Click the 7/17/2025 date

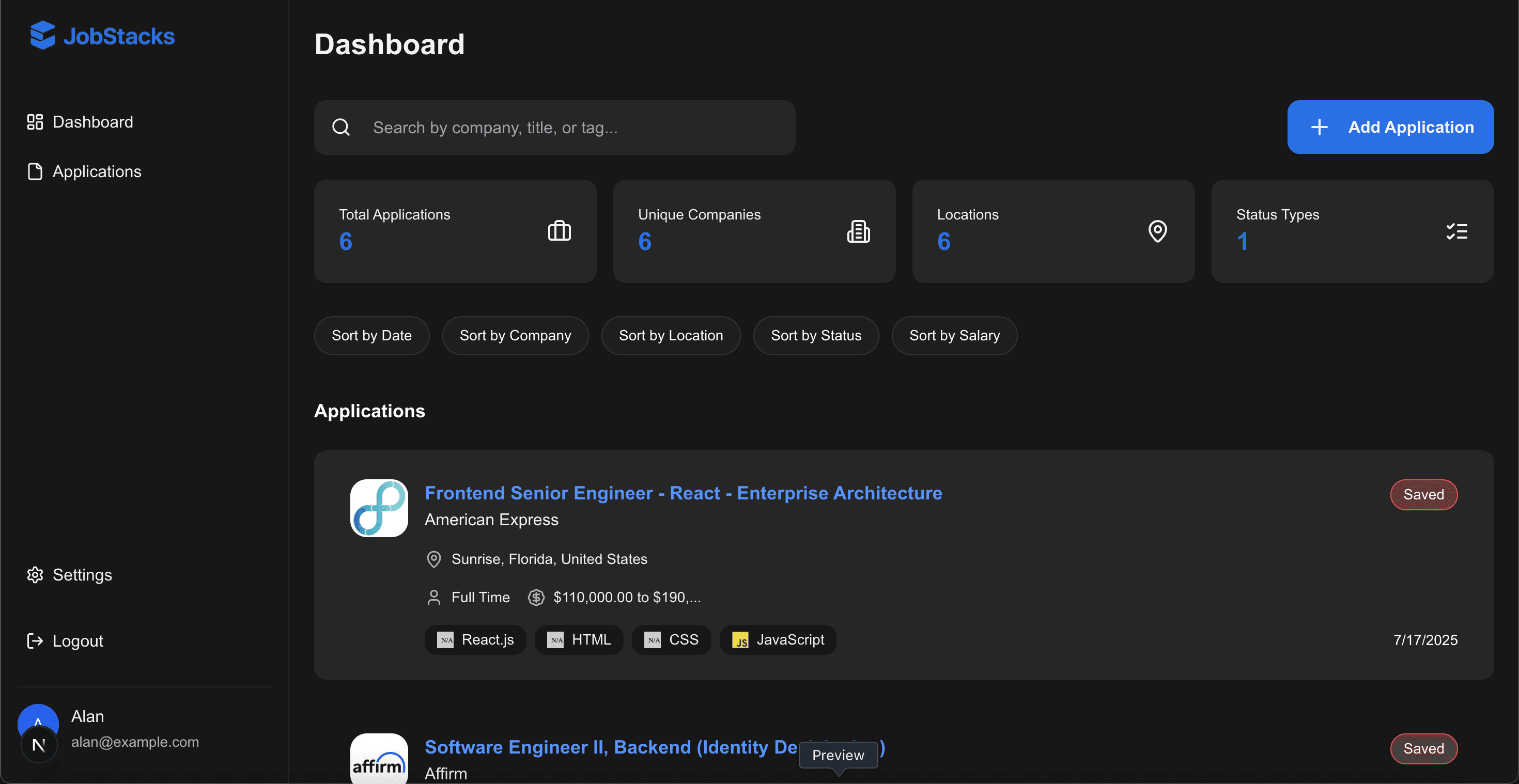pyautogui.click(x=1425, y=639)
